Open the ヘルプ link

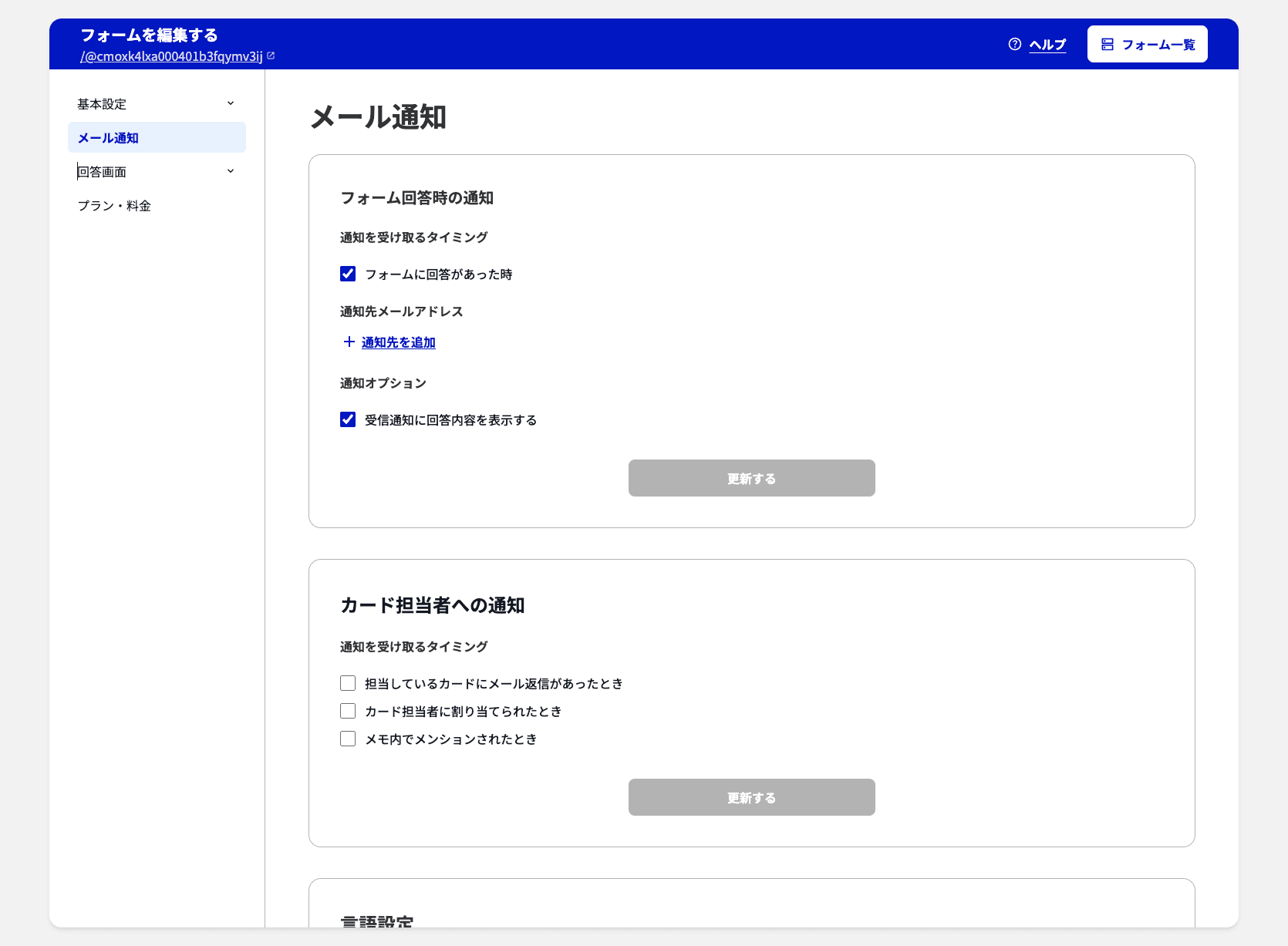1047,45
